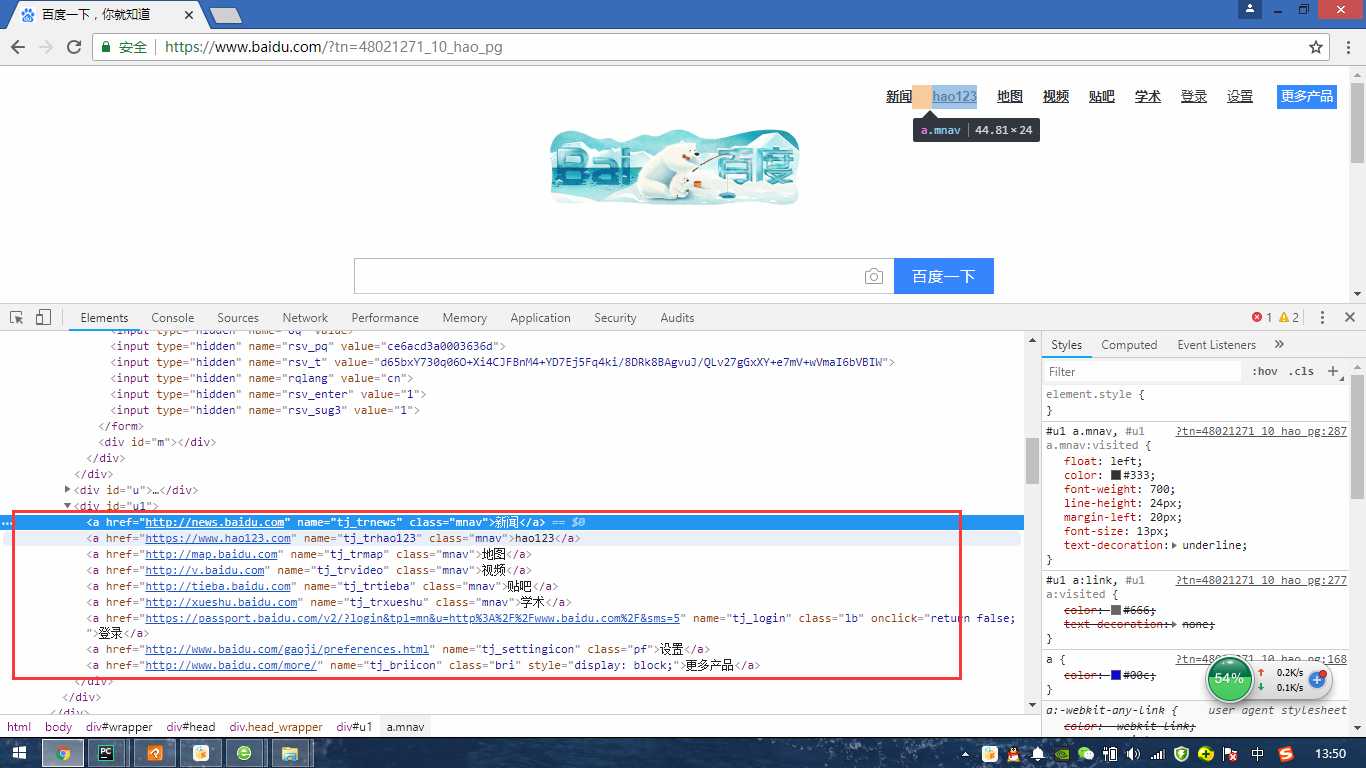This screenshot has height=768, width=1366.
Task: Open the hao123 link on Baidu page
Action: pyautogui.click(x=954, y=96)
